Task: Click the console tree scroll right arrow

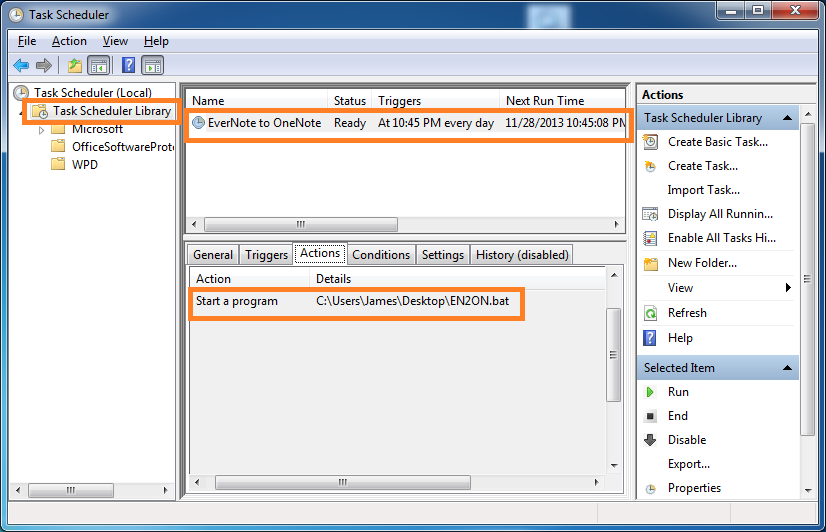Action: pos(165,490)
